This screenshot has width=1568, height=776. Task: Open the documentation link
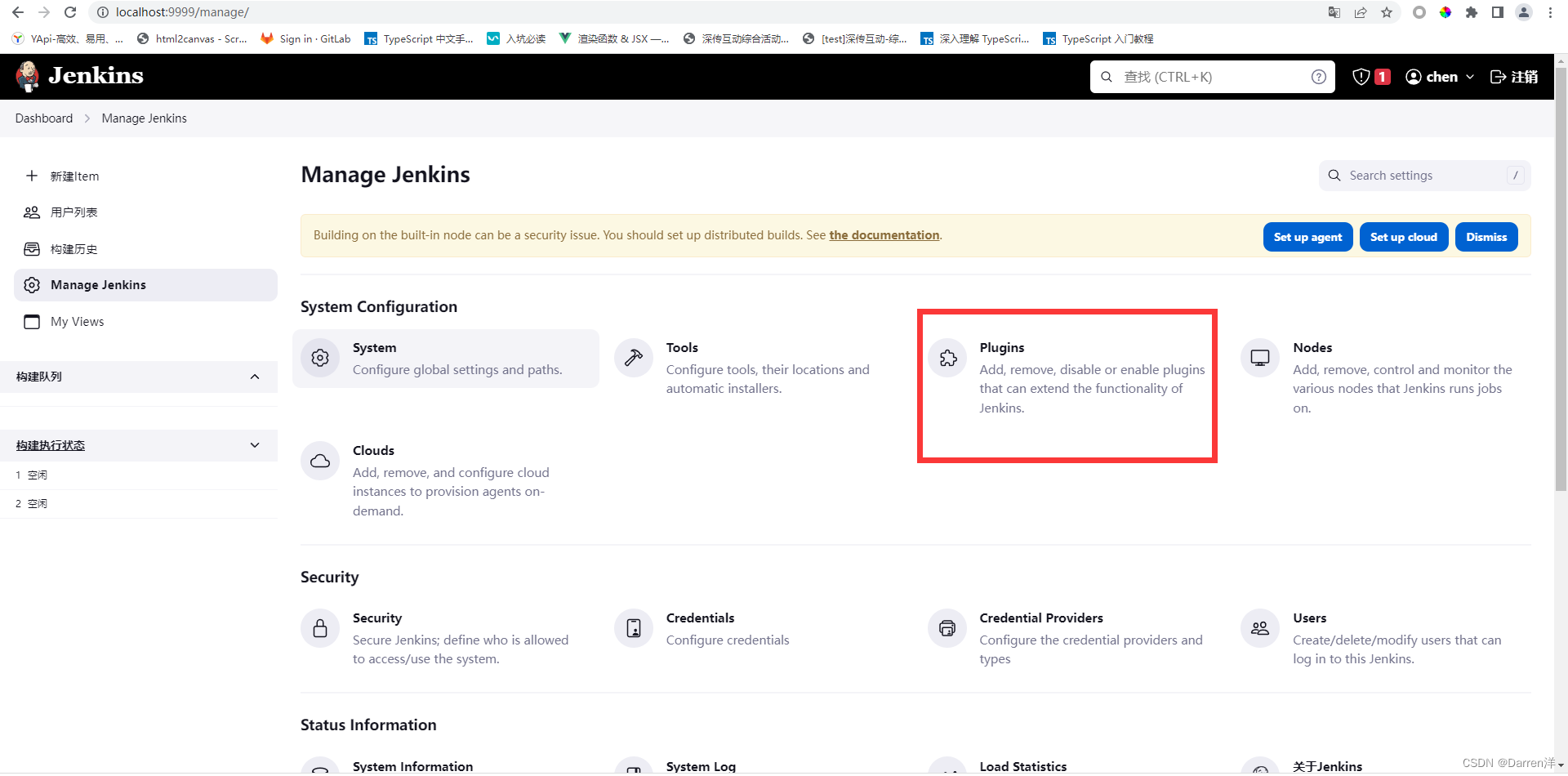click(884, 235)
